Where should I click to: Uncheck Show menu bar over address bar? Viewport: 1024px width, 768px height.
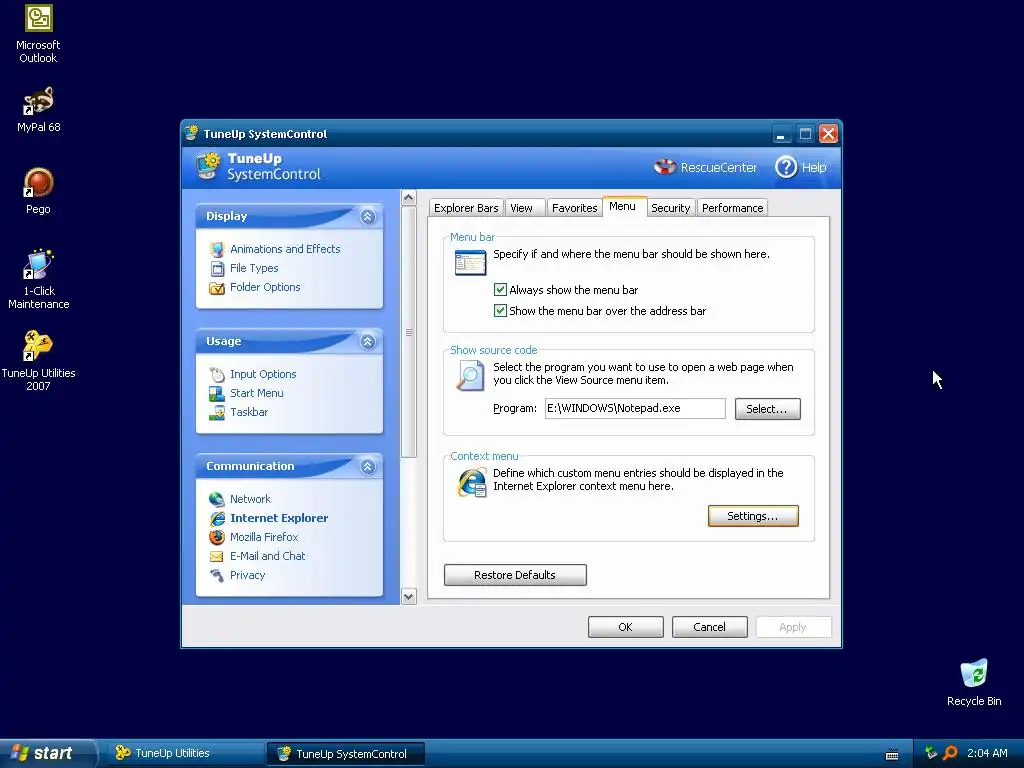point(500,310)
